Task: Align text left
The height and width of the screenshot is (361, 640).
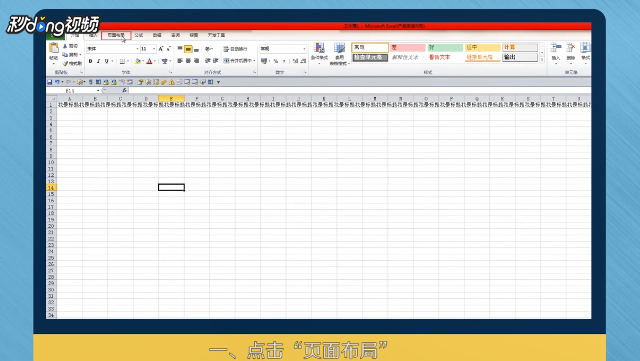Action: pyautogui.click(x=180, y=61)
